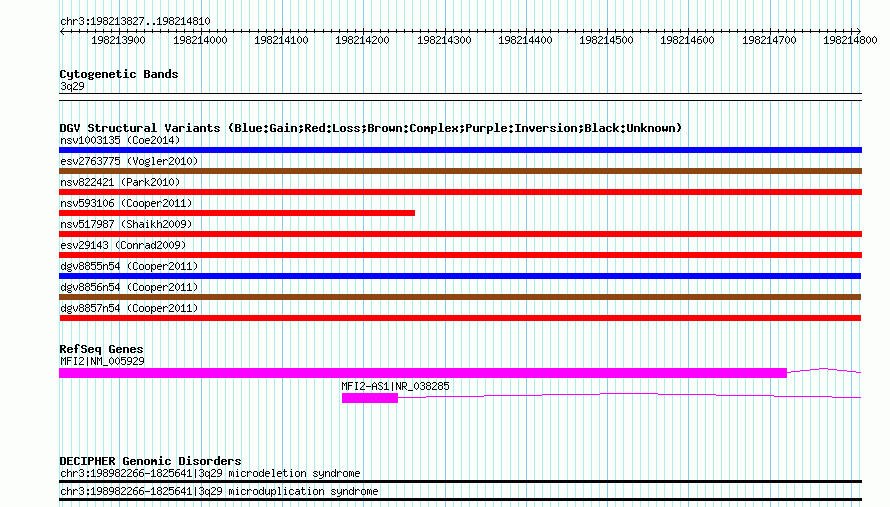Viewport: 890px width, 507px height.
Task: Select the 3q29 microduplication syndrome label
Action: coord(219,491)
